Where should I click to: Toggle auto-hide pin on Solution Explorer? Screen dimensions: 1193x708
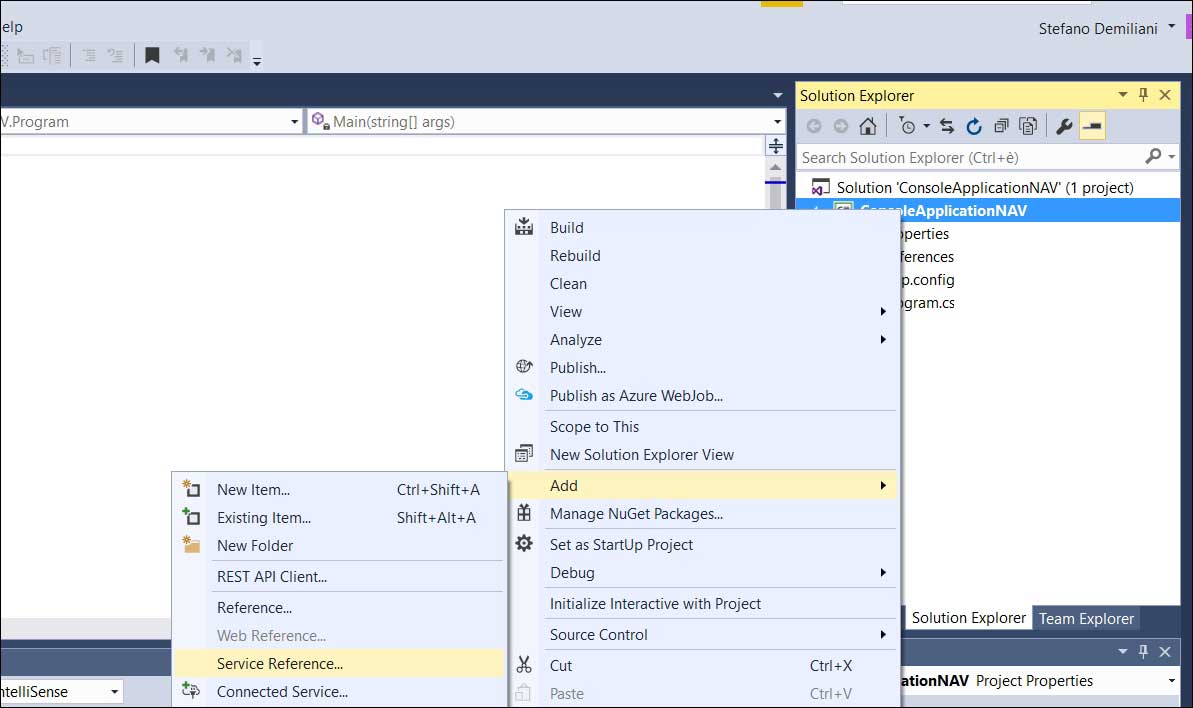(x=1144, y=95)
